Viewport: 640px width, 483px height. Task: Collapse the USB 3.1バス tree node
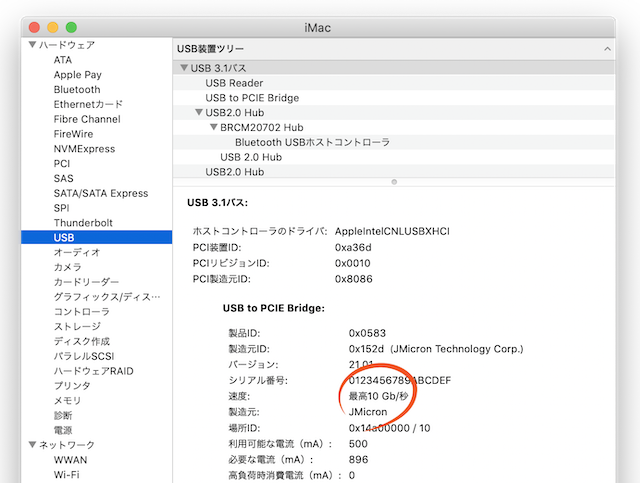pos(184,68)
